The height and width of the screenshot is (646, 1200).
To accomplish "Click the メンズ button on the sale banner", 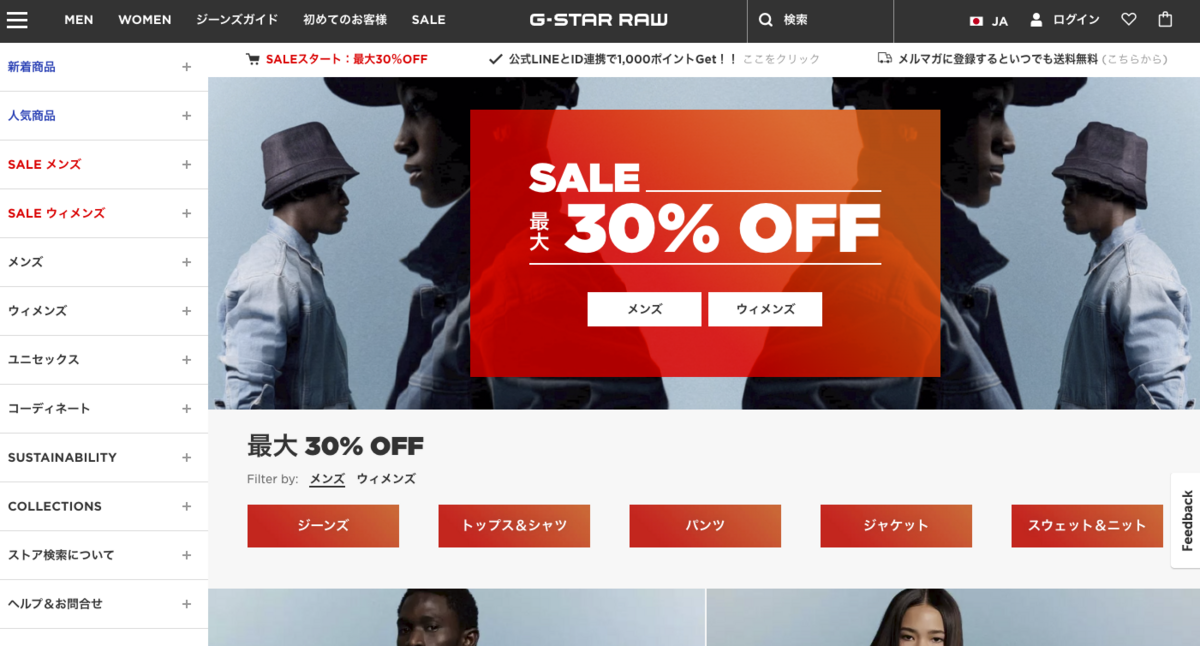I will pyautogui.click(x=644, y=309).
